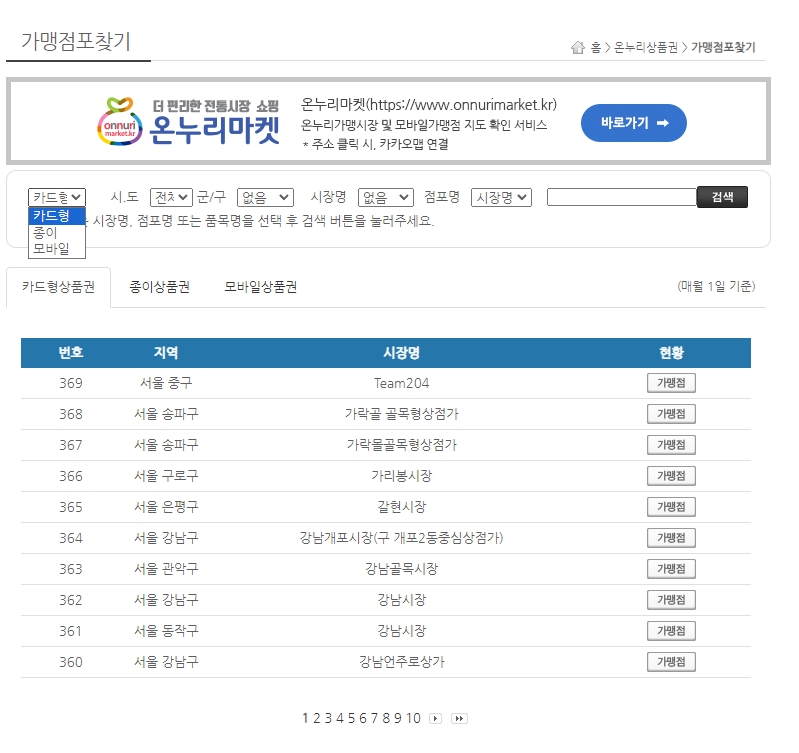The width and height of the screenshot is (799, 753).
Task: Click page 1 in pagination
Action: [x=305, y=718]
